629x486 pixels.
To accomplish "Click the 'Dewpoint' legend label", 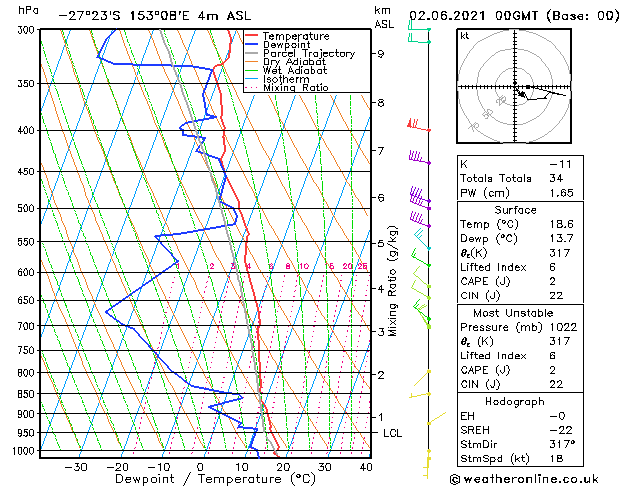I will coord(286,45).
